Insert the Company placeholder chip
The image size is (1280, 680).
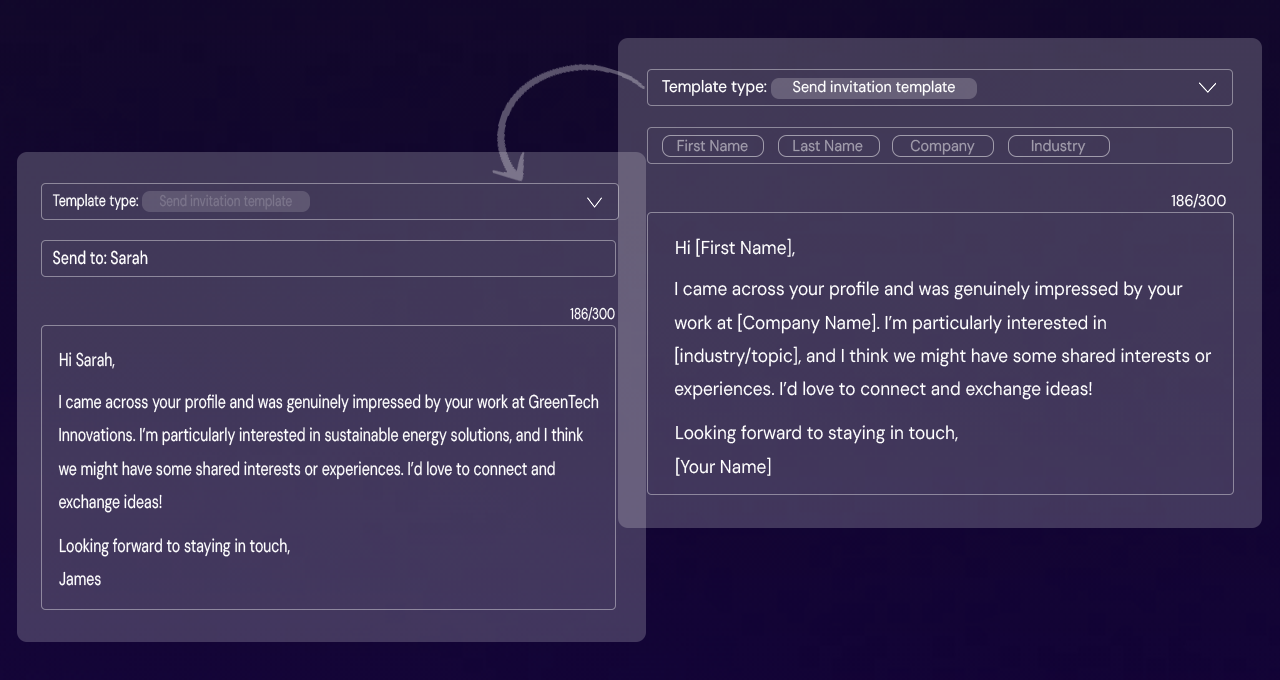point(942,145)
